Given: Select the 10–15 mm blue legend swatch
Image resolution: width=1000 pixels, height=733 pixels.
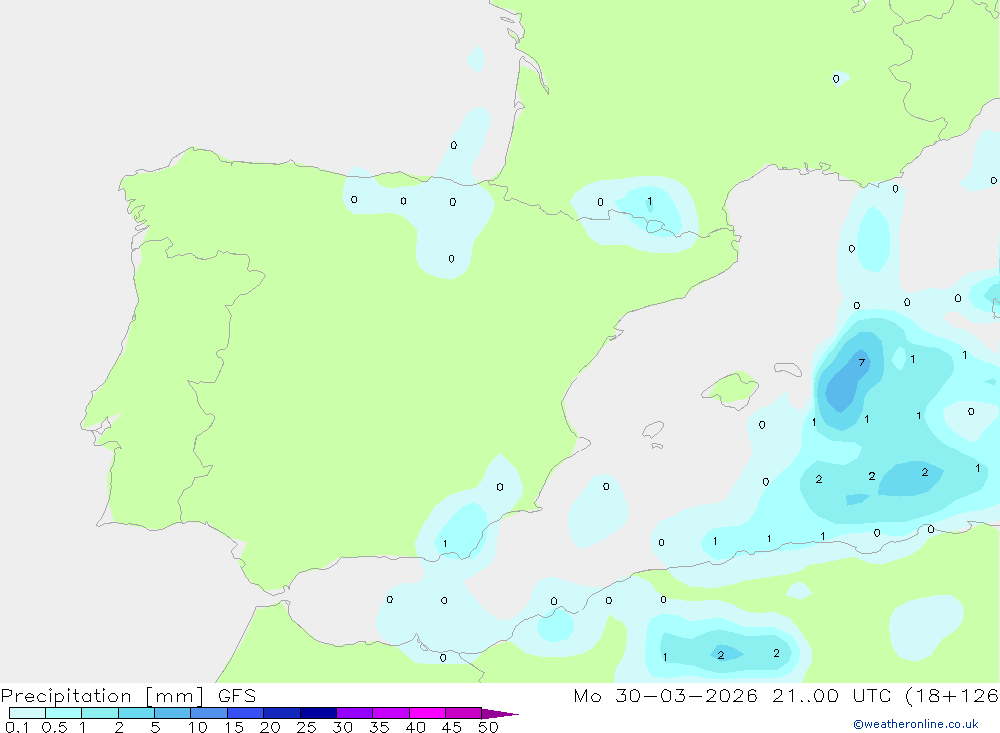Looking at the screenshot, I should pos(209,713).
